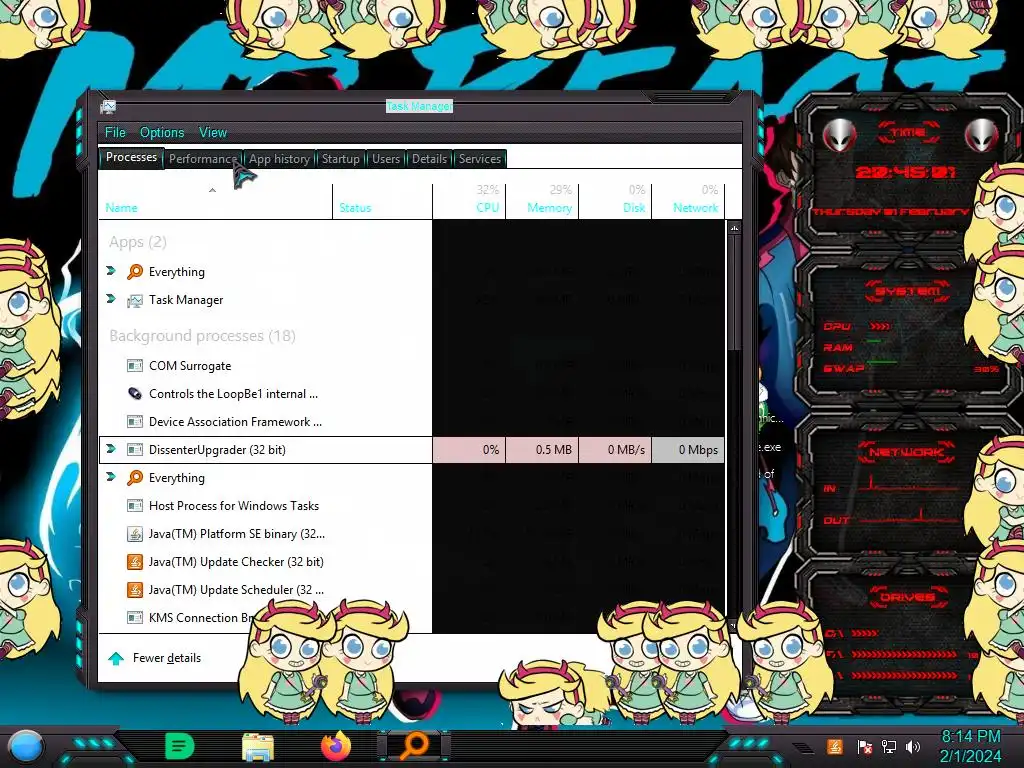Image resolution: width=1024 pixels, height=768 pixels.
Task: Open the Start orb on the taskbar
Action: point(25,747)
